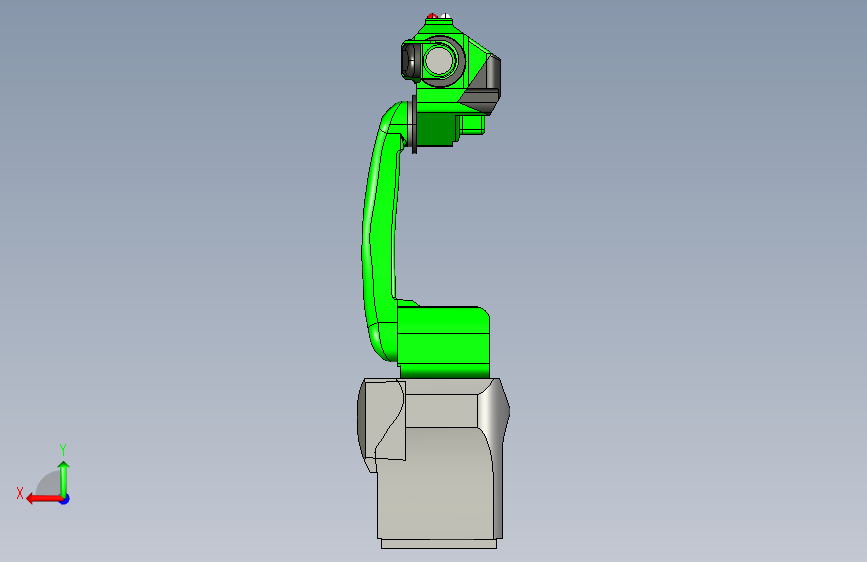Select the "X" axis label

coord(20,493)
